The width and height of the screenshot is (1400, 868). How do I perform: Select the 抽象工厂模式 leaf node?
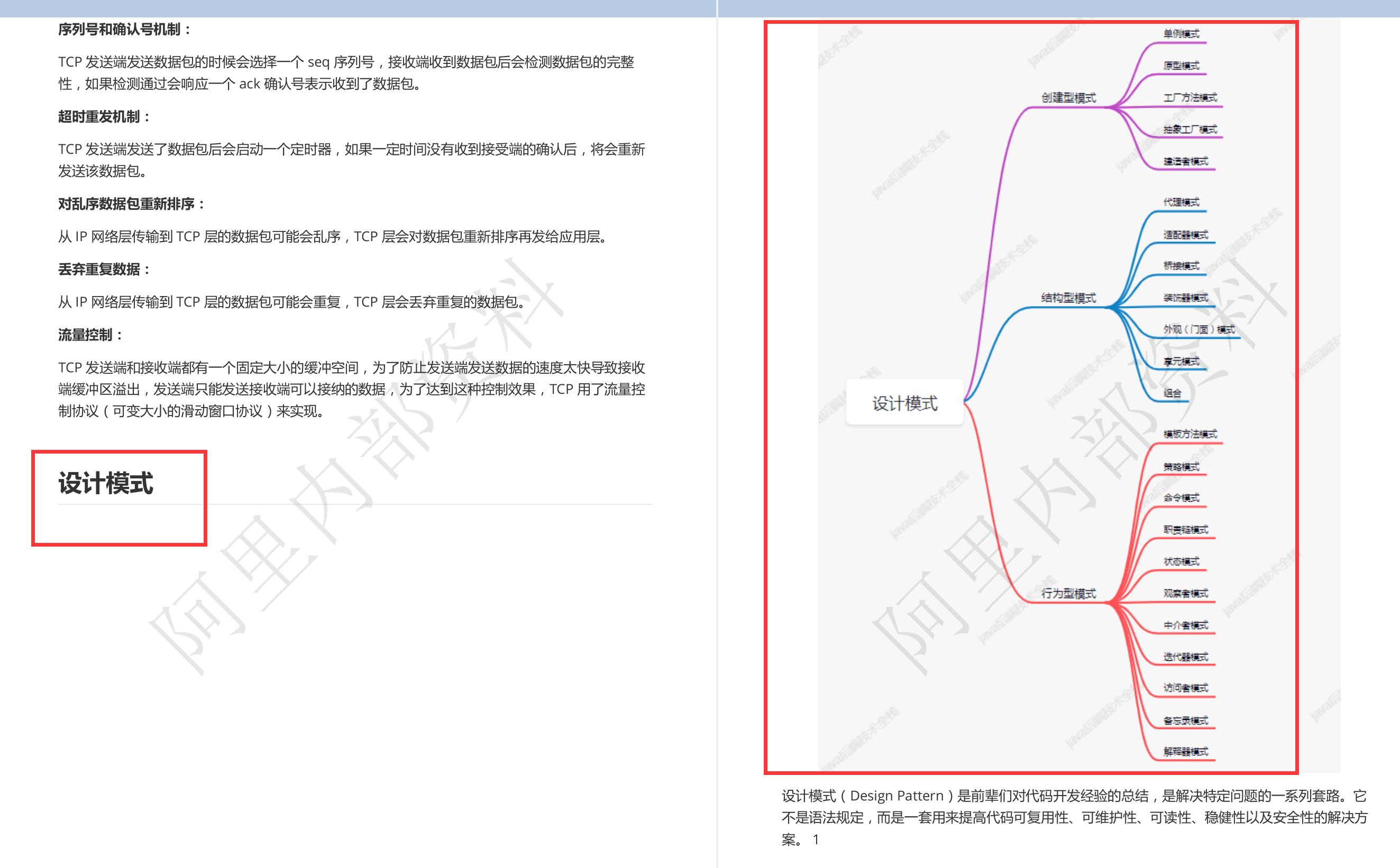click(x=1190, y=129)
